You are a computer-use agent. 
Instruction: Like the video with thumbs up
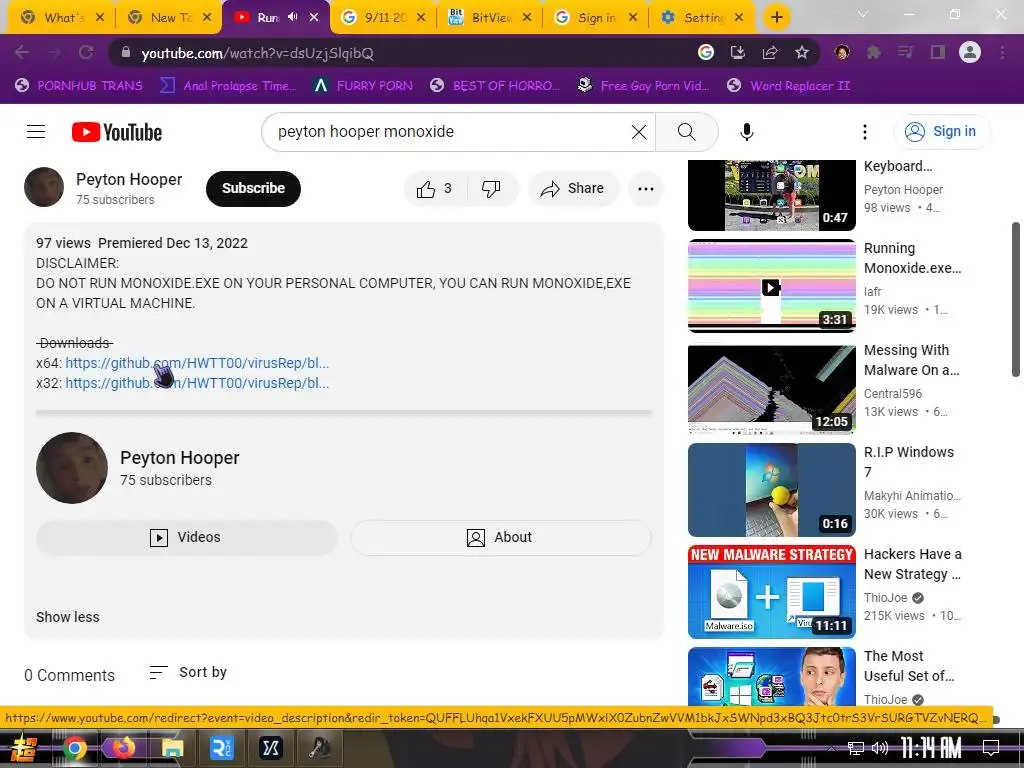436,189
